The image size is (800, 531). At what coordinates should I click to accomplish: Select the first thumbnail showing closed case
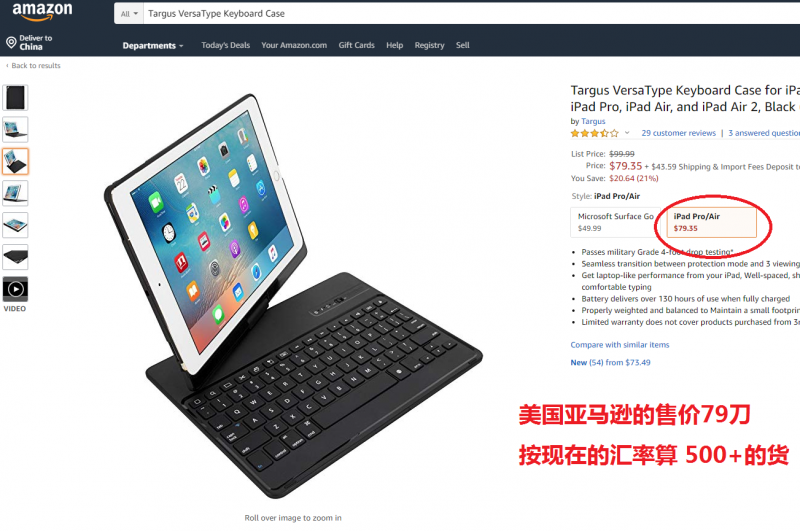tap(15, 97)
